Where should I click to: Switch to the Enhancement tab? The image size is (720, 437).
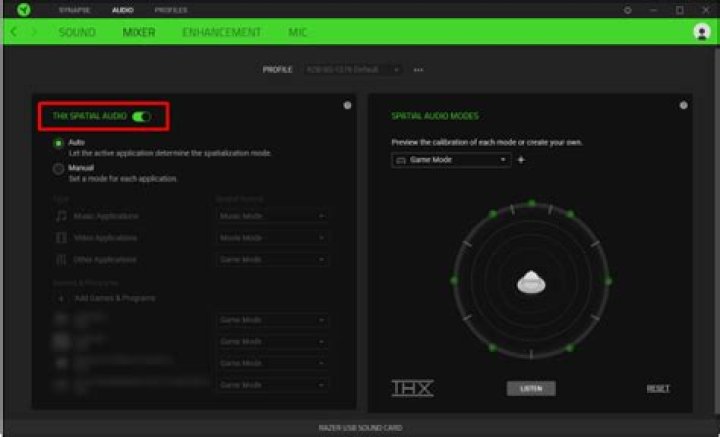pyautogui.click(x=221, y=32)
